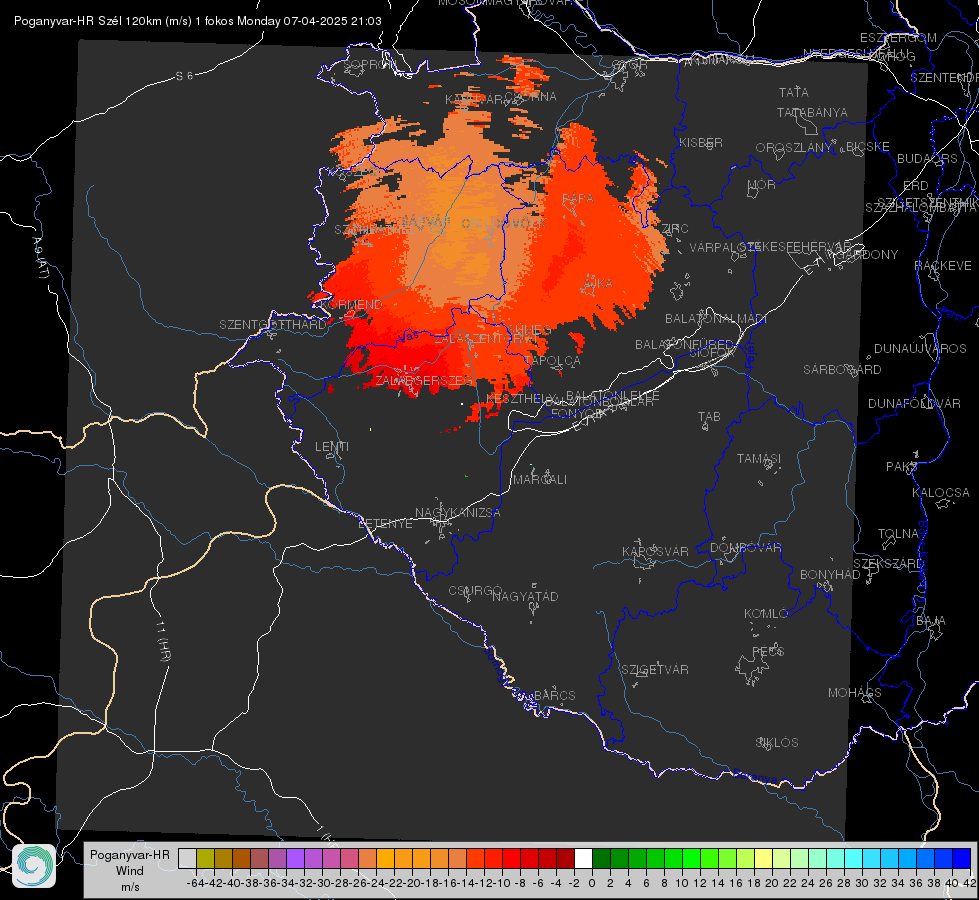Click the darkest blue last legend swatch

962,858
